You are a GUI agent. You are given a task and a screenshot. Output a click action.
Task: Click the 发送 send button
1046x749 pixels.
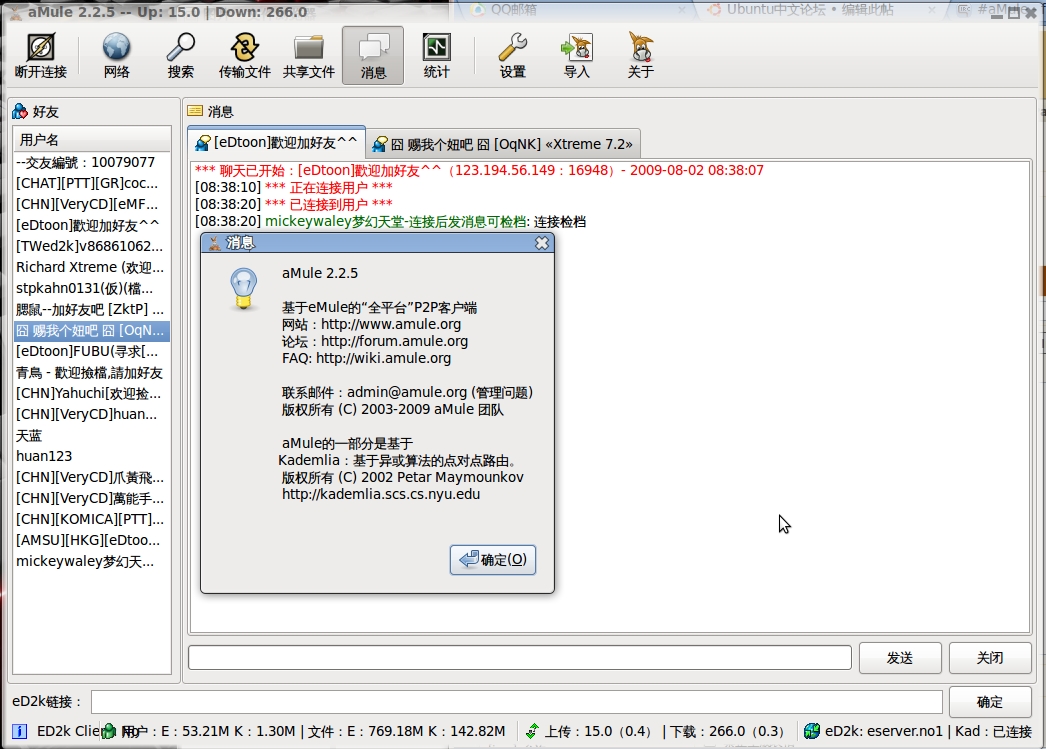[900, 658]
